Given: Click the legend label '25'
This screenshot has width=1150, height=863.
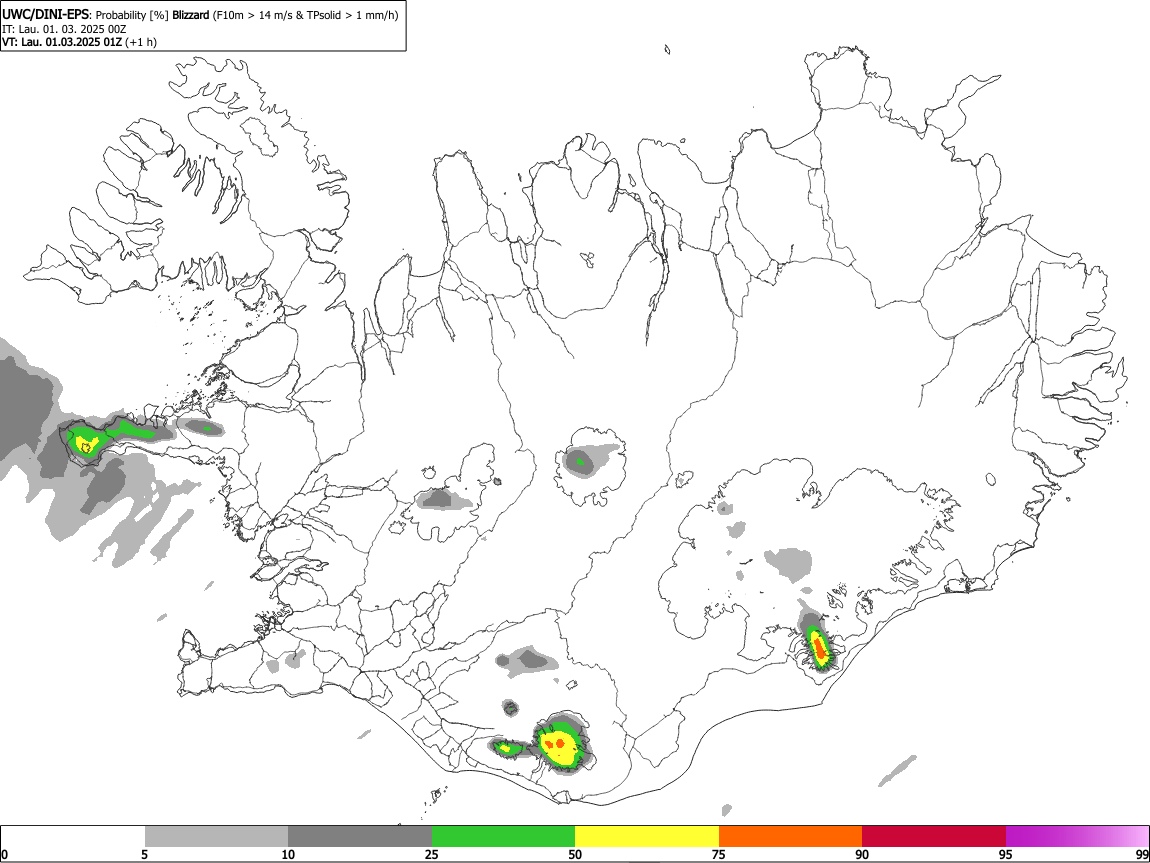Looking at the screenshot, I should click(x=432, y=854).
